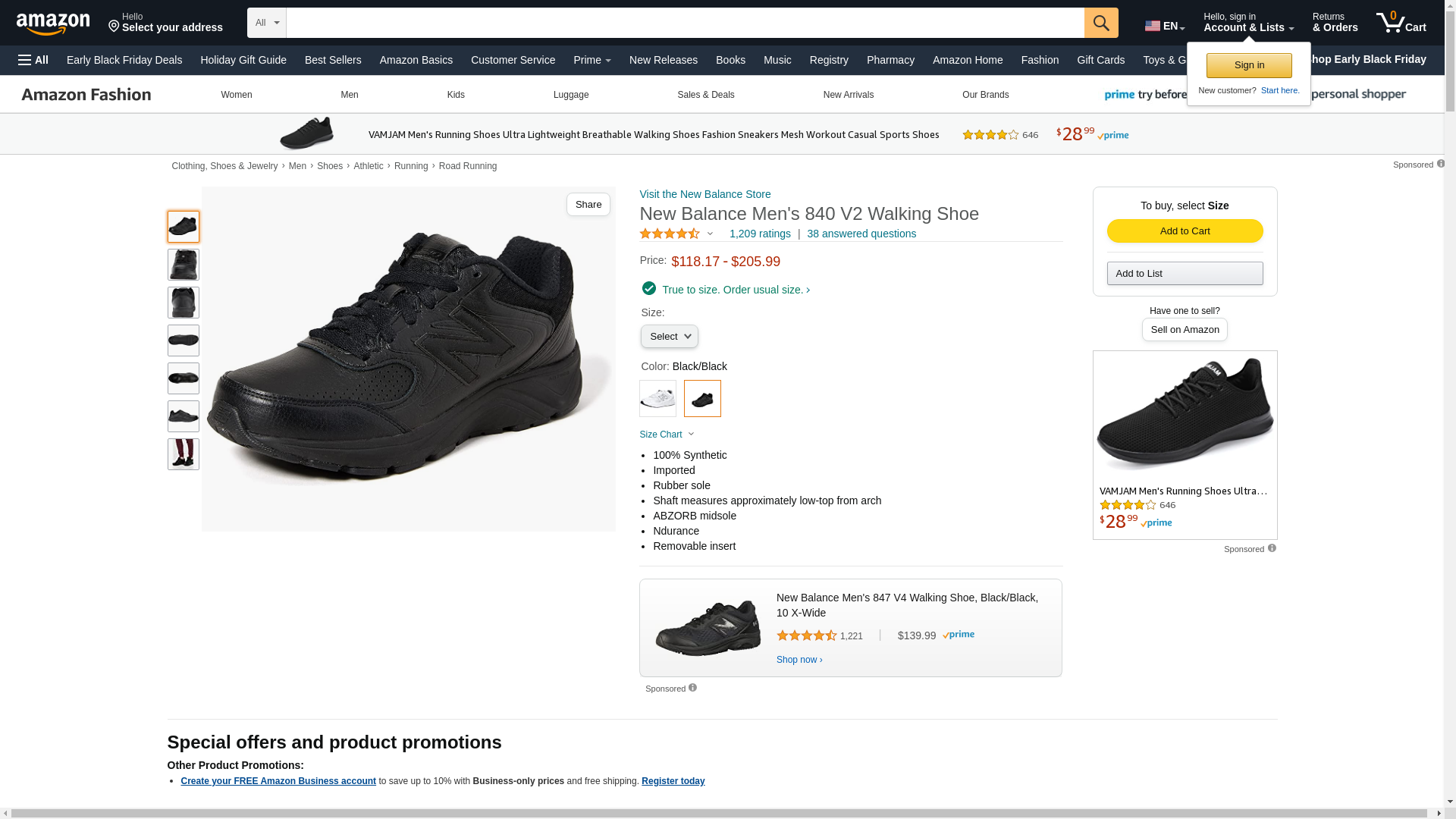Visit the New Balance Store link

click(704, 194)
